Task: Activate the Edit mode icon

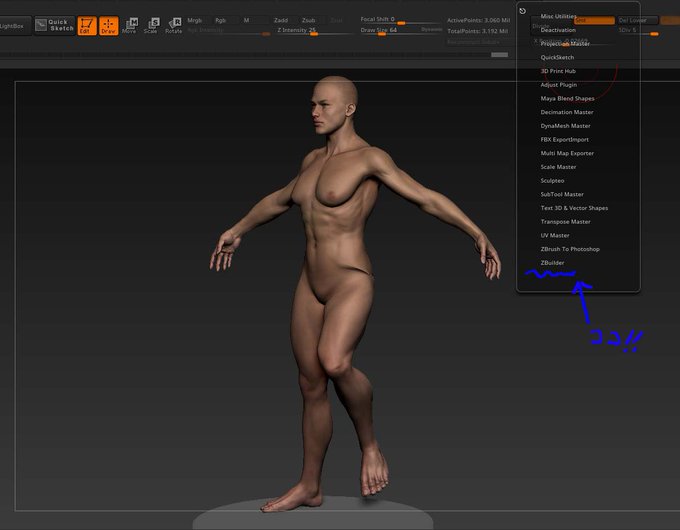Action: 87,26
